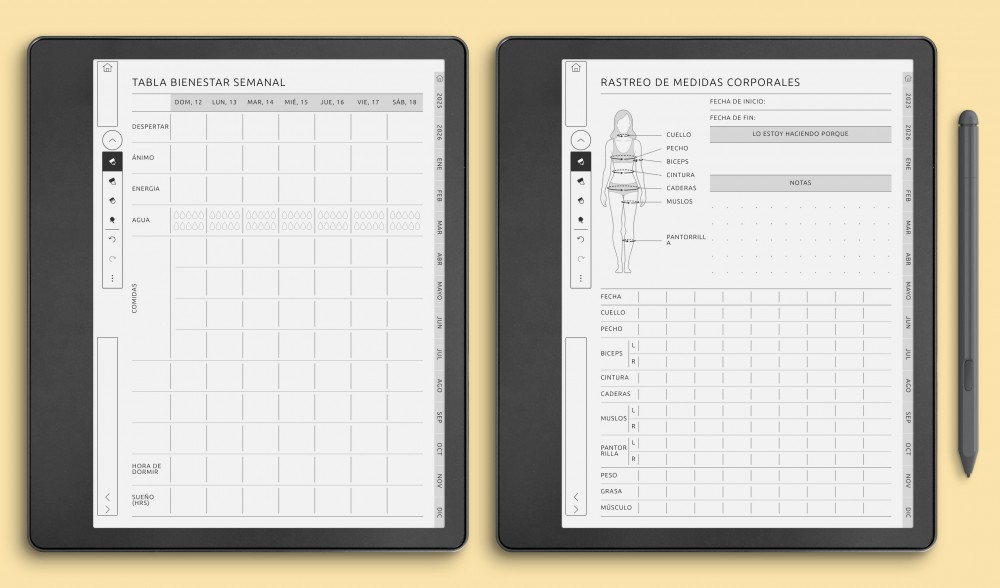The height and width of the screenshot is (588, 1000).
Task: Select the Eraser tool
Action: tap(112, 201)
